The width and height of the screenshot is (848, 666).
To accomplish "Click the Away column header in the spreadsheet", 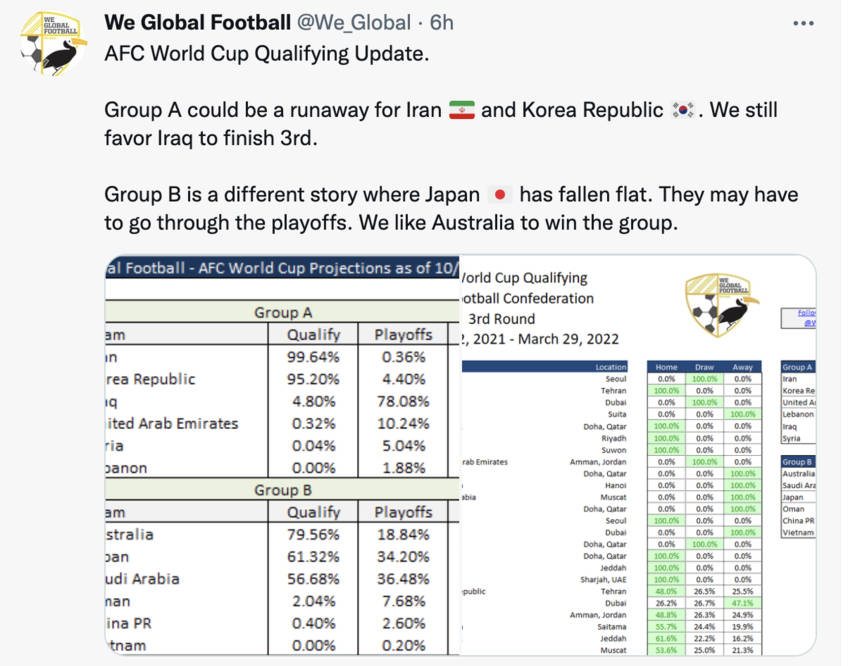I will (743, 367).
